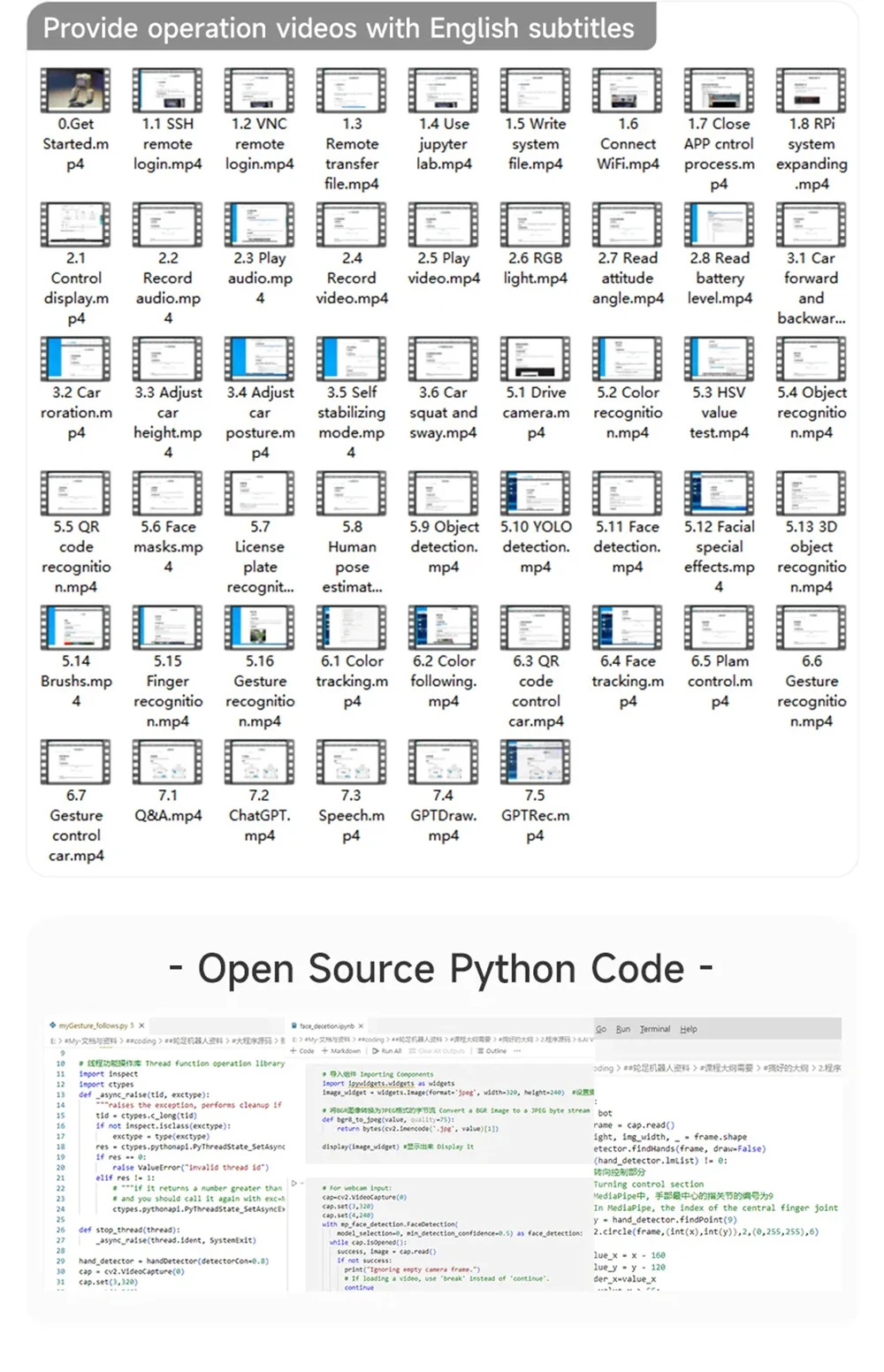Screen dimensions: 884x1372
Task: Open the Help menu in code editor
Action: 689,1029
